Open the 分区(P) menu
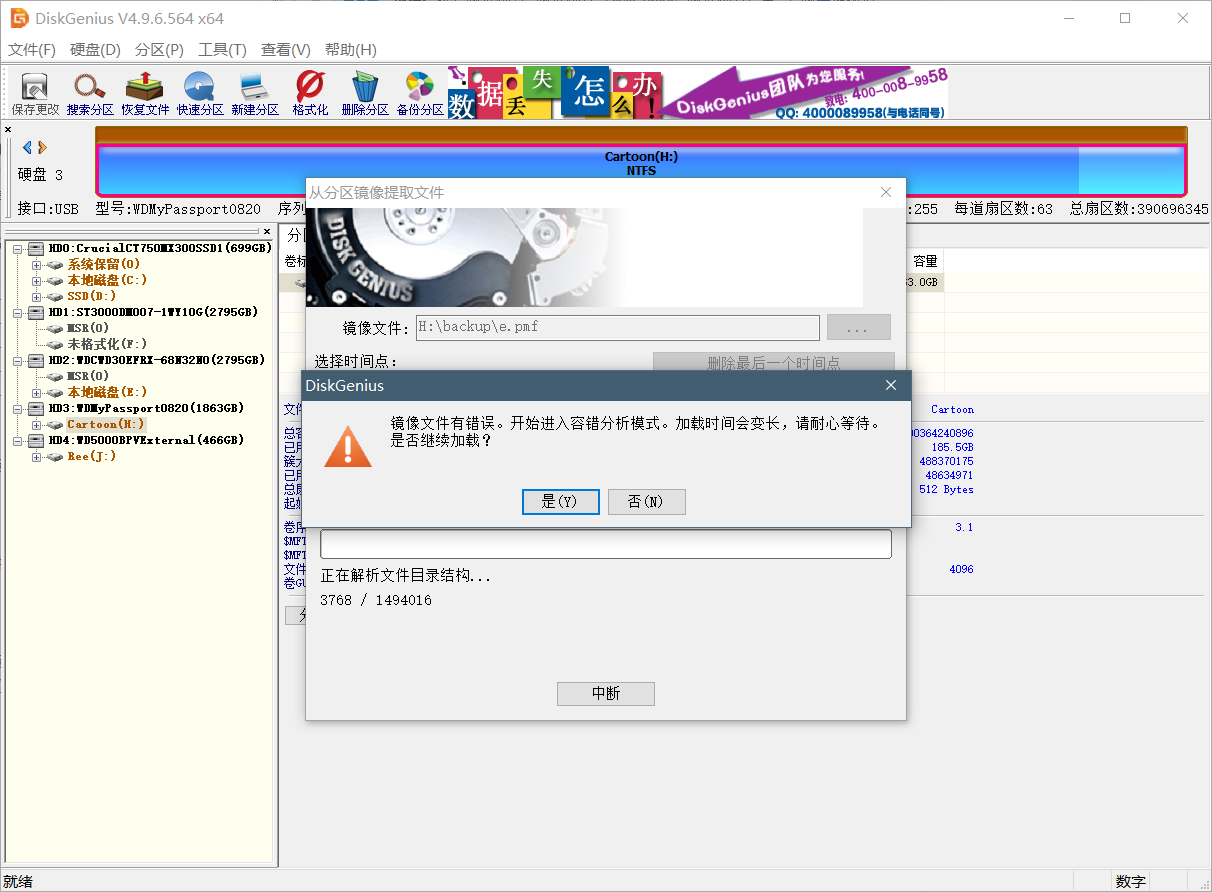 159,50
